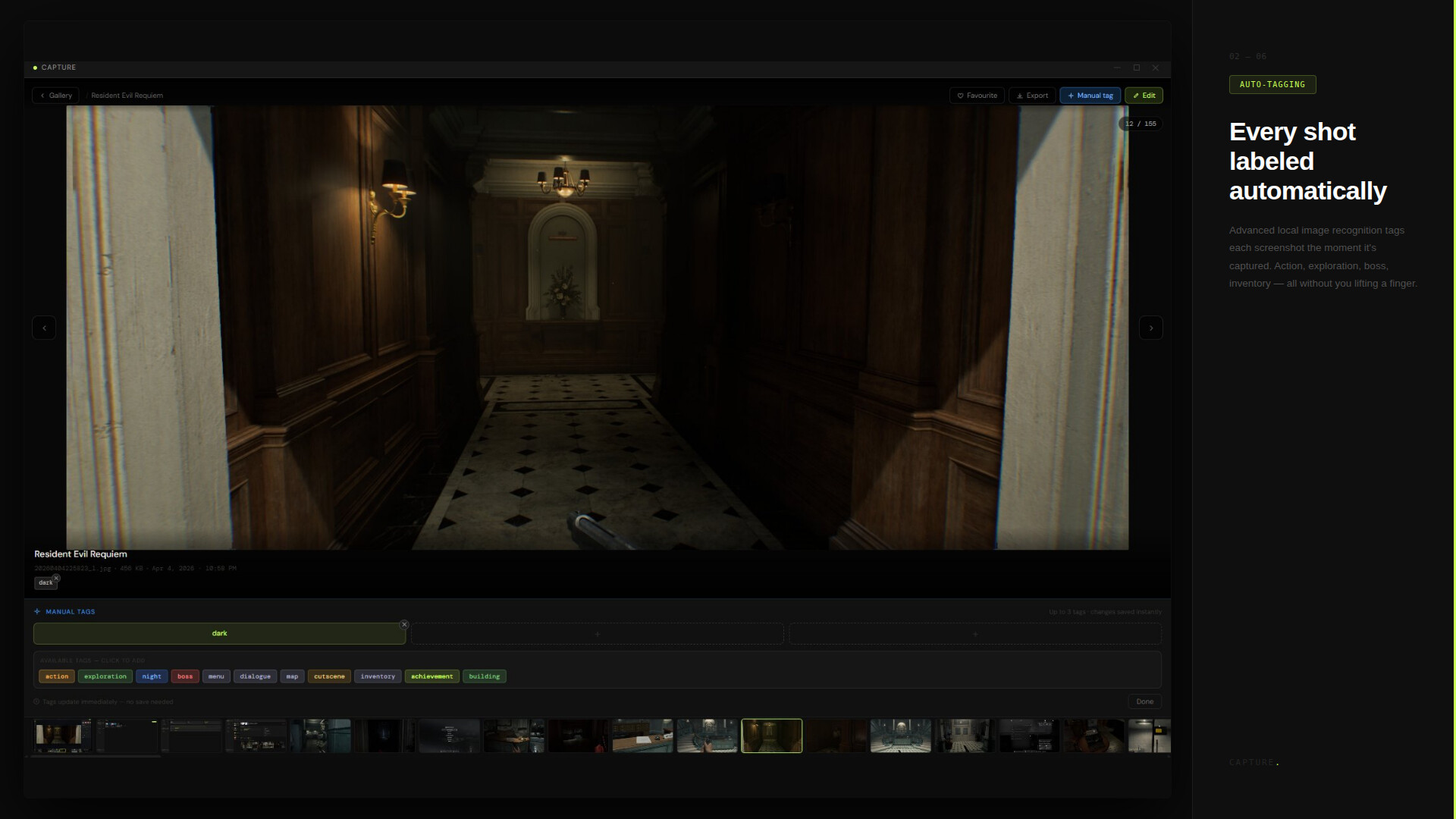
Task: Add the exploration tag
Action: point(105,676)
